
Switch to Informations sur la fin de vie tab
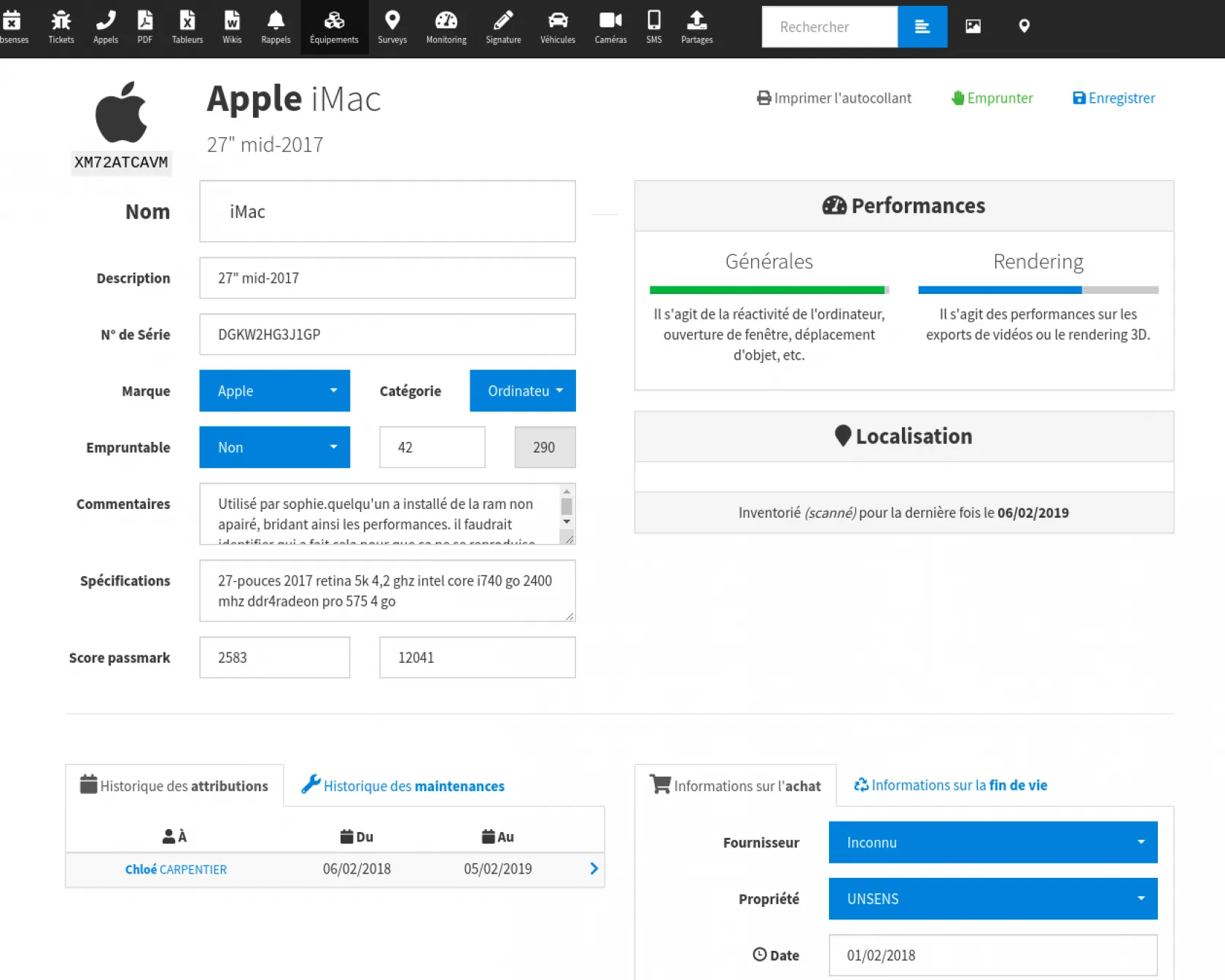tap(950, 785)
